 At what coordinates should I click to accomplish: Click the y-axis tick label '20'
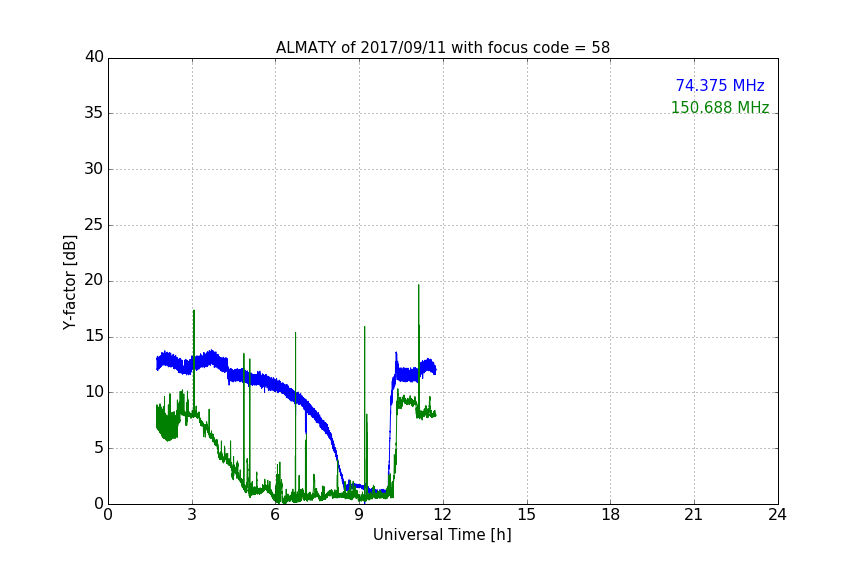click(94, 281)
